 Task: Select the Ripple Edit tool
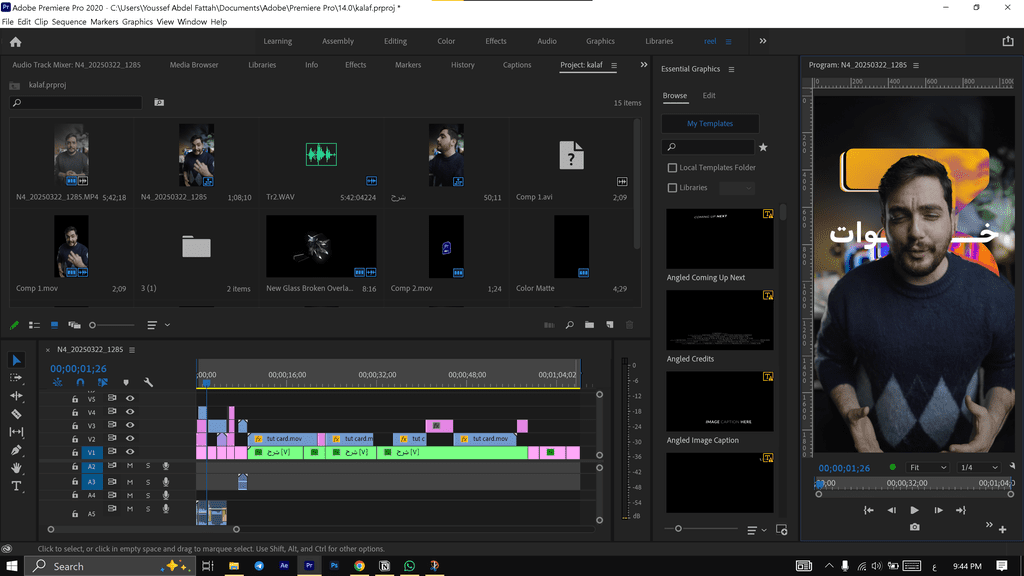click(x=16, y=396)
